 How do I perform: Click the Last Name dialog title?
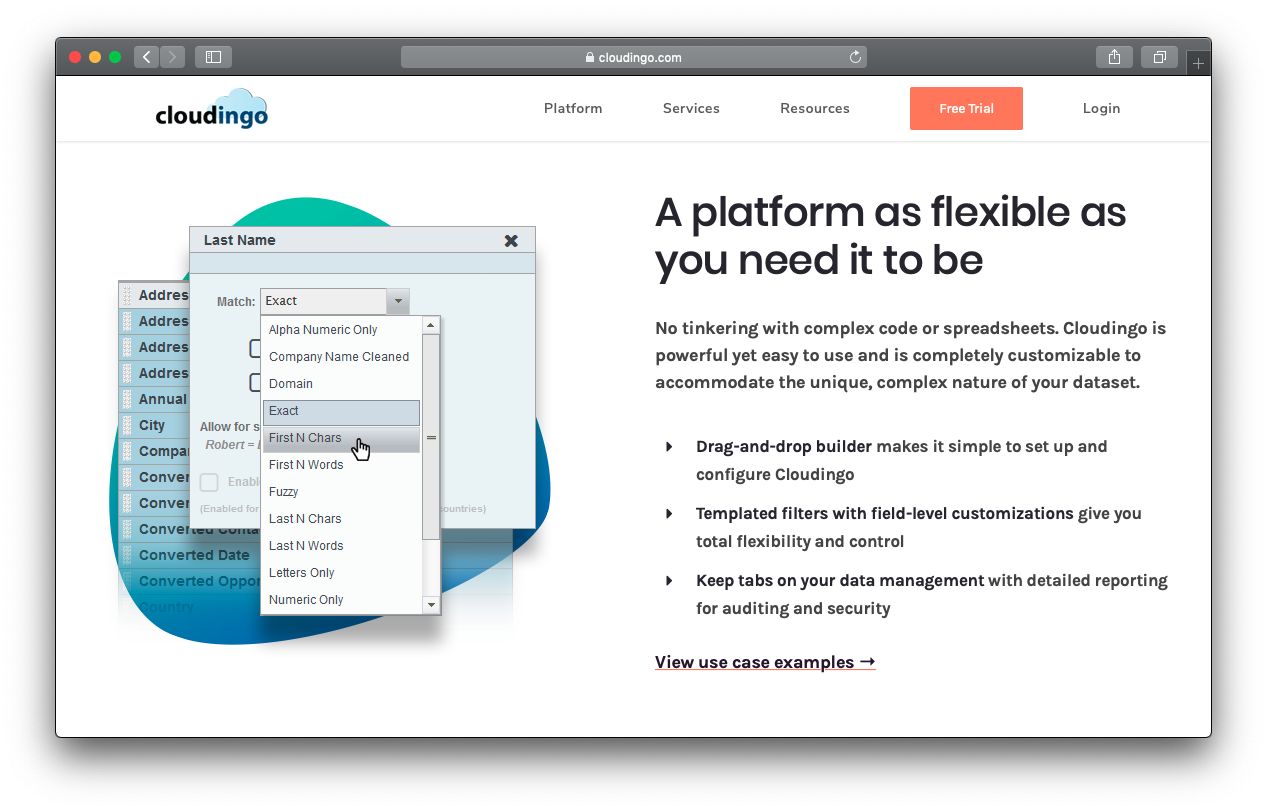coord(240,240)
